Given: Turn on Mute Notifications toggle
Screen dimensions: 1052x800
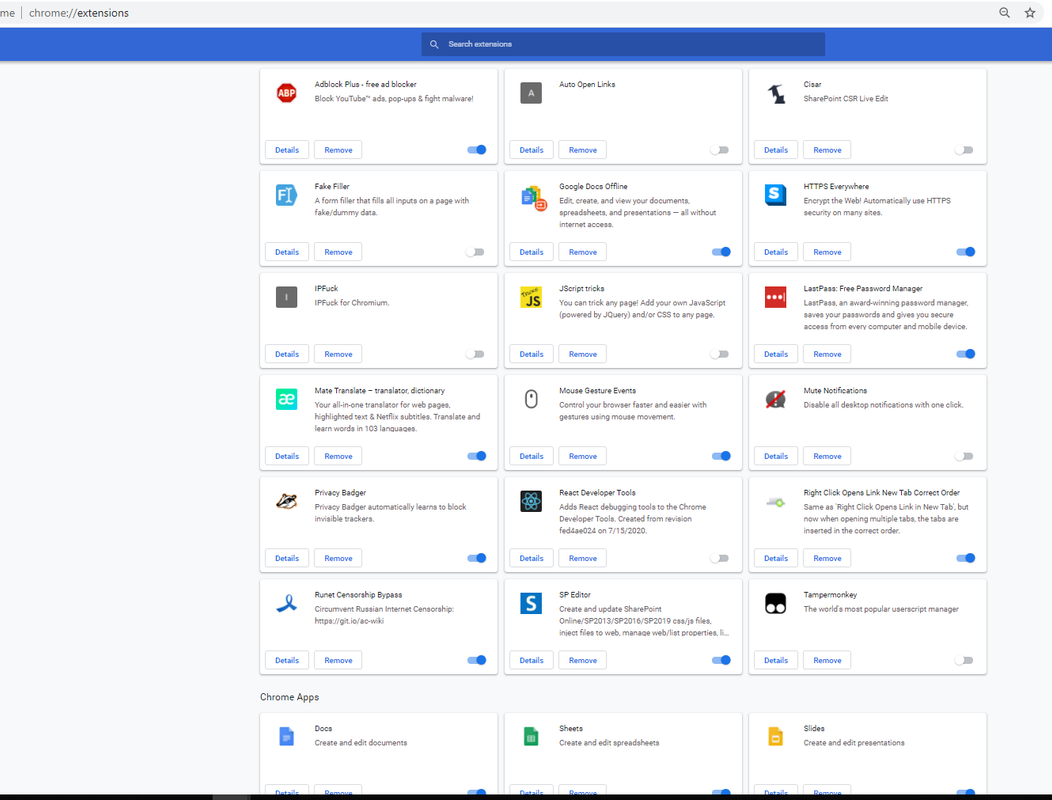Looking at the screenshot, I should pyautogui.click(x=964, y=456).
